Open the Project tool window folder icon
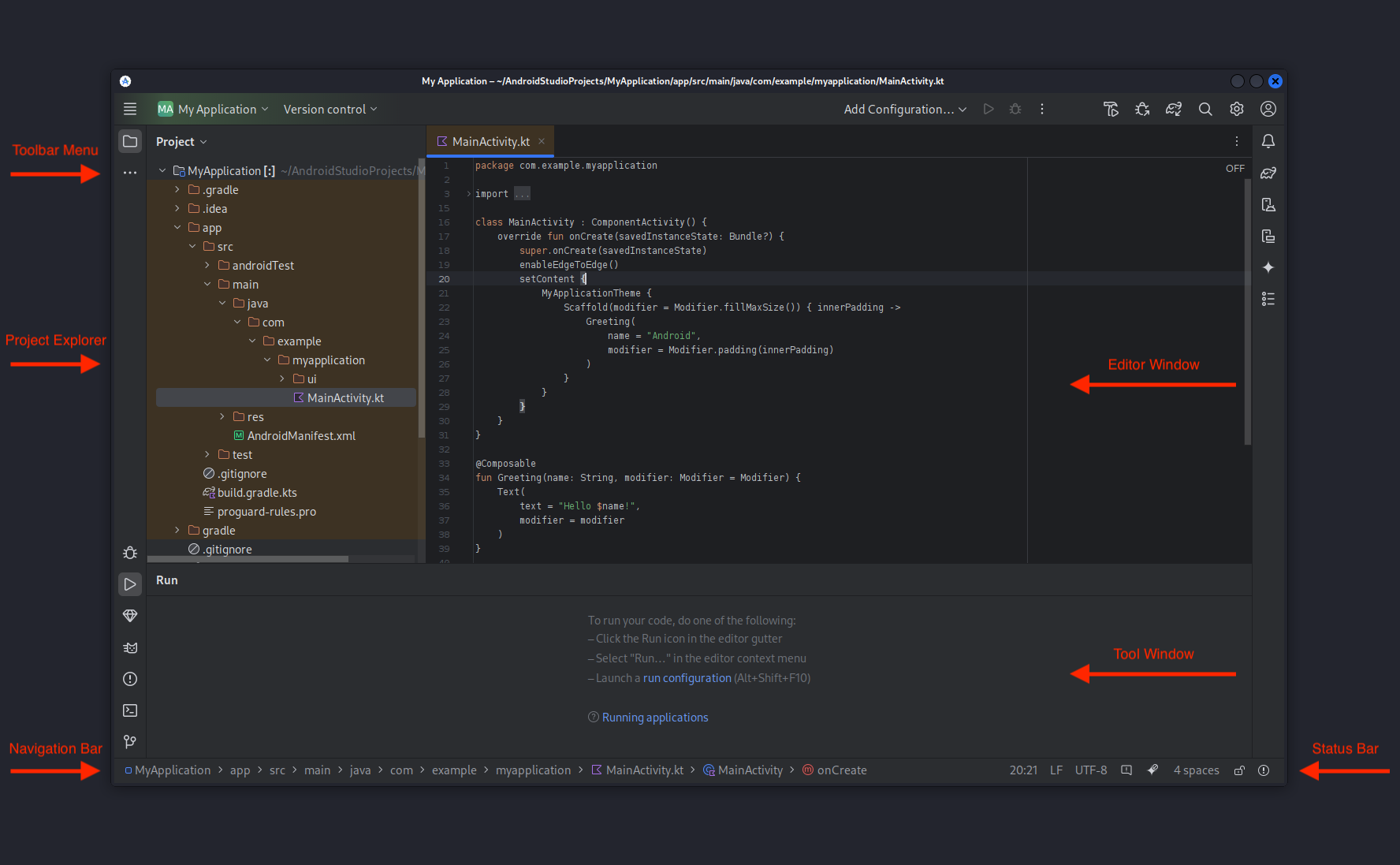The height and width of the screenshot is (865, 1400). (x=130, y=141)
